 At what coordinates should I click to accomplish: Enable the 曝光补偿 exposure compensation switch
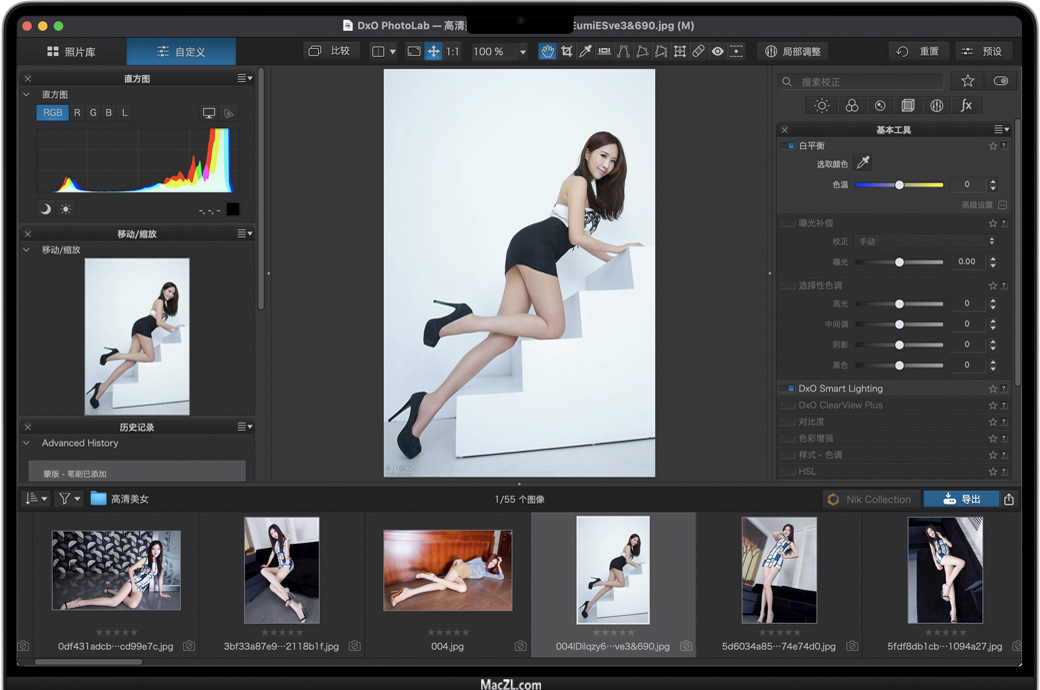[789, 223]
